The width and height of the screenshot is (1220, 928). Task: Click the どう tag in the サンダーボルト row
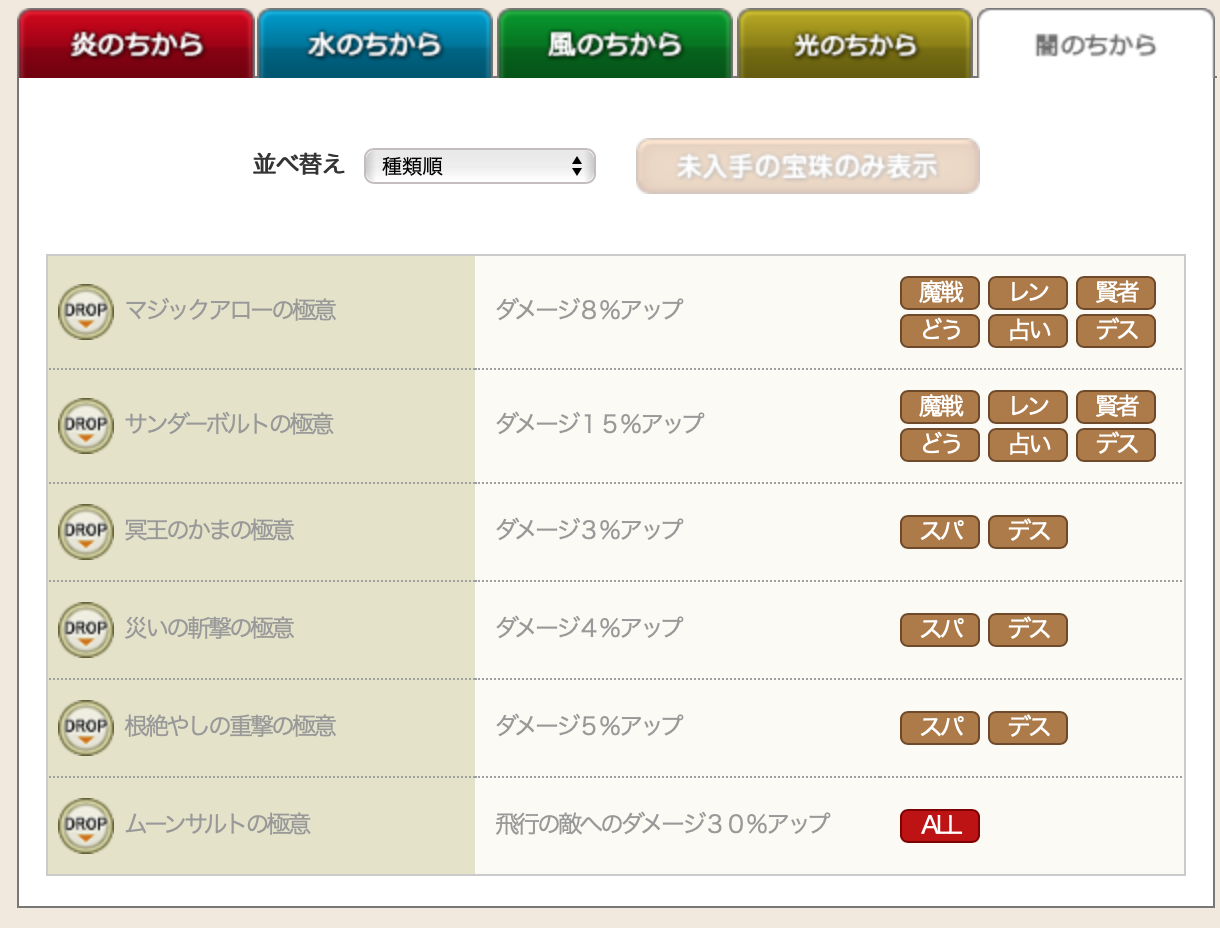[940, 445]
